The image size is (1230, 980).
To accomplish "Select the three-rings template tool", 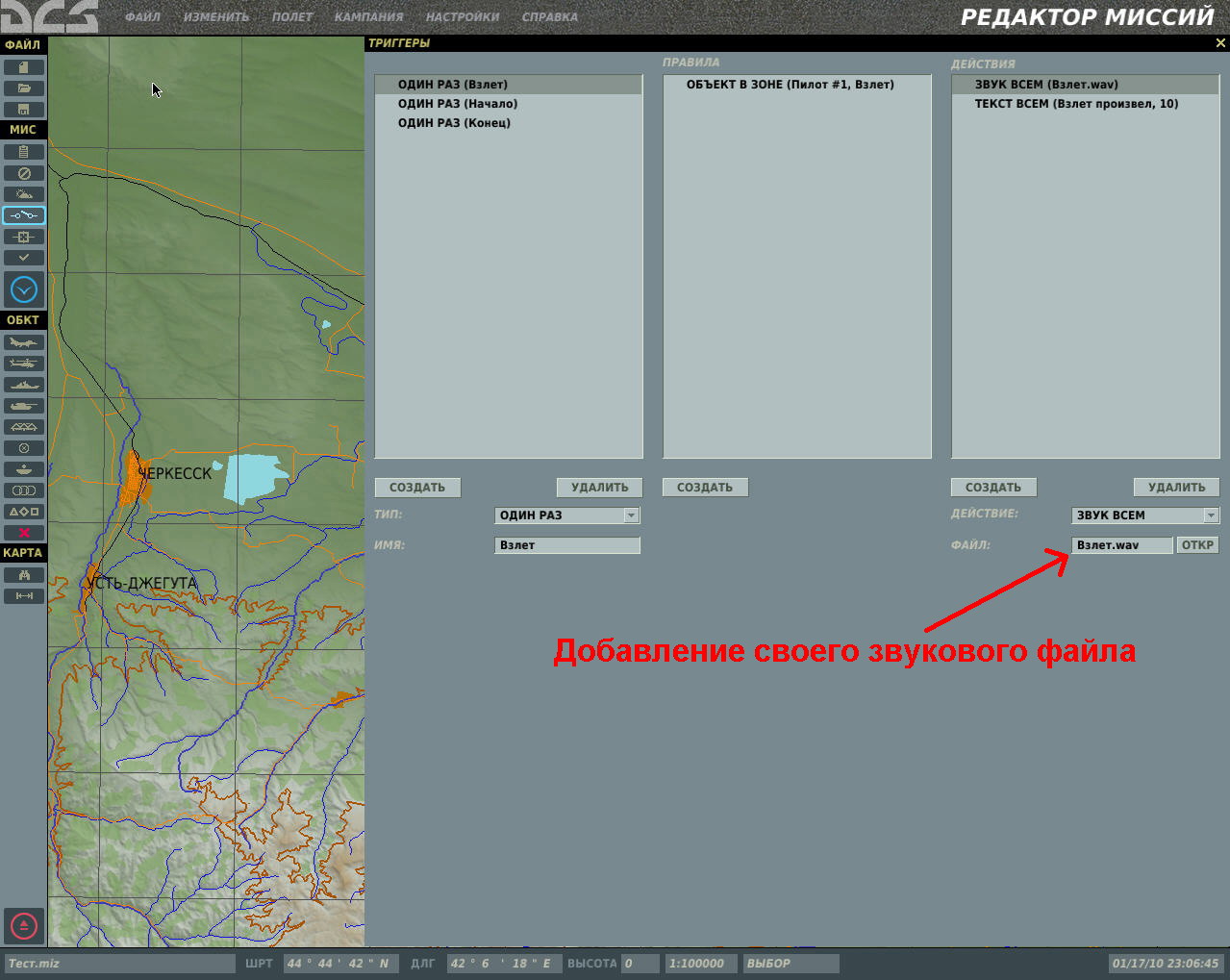I will pyautogui.click(x=24, y=490).
